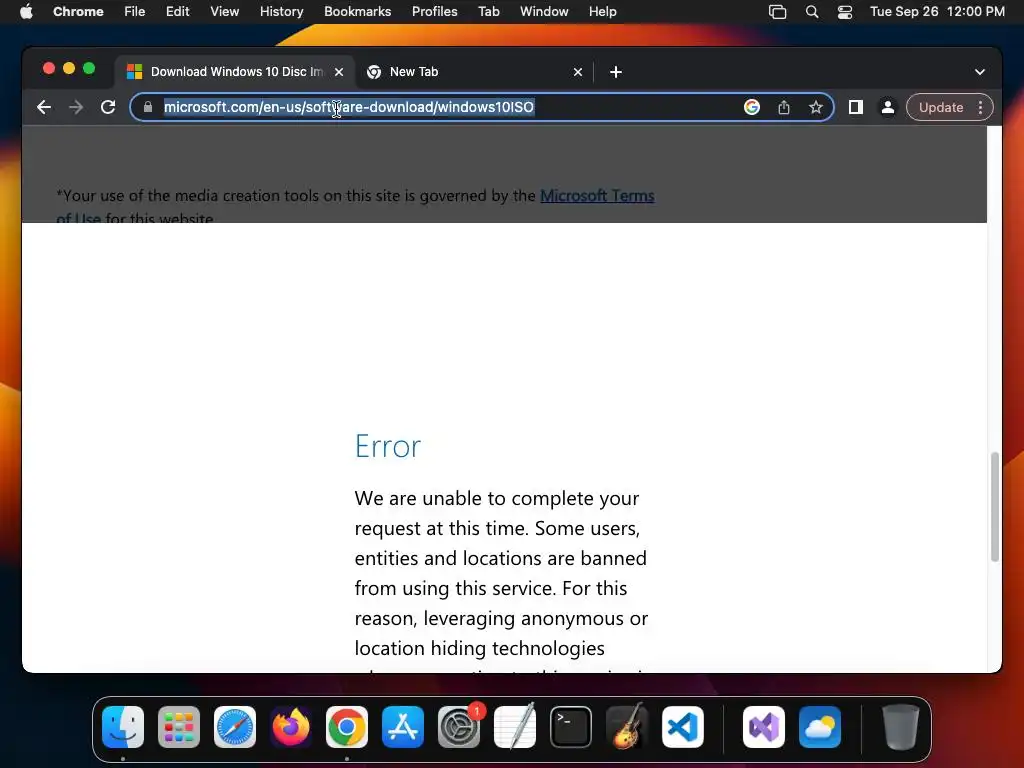Launch Safari from the Dock
The width and height of the screenshot is (1024, 768).
click(x=234, y=727)
